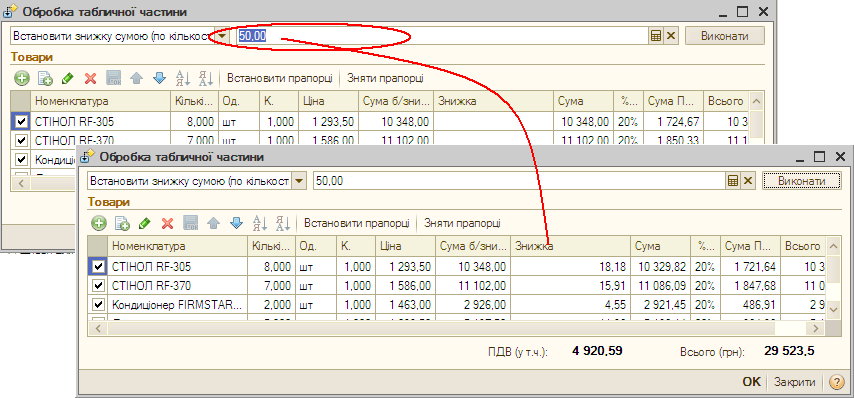Click vertical scrollbar down arrow in front window
Image resolution: width=854 pixels, height=398 pixels.
click(833, 309)
